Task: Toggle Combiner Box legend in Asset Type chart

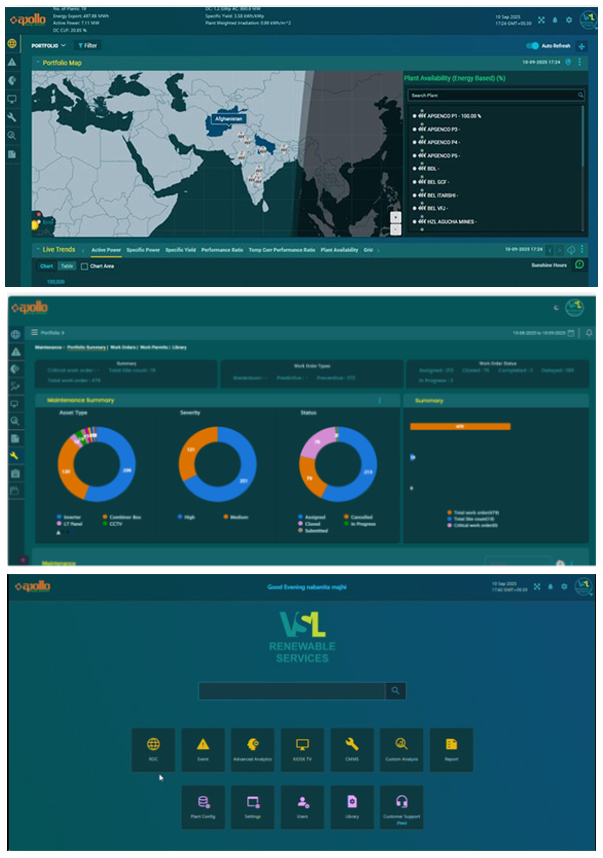Action: coord(121,517)
